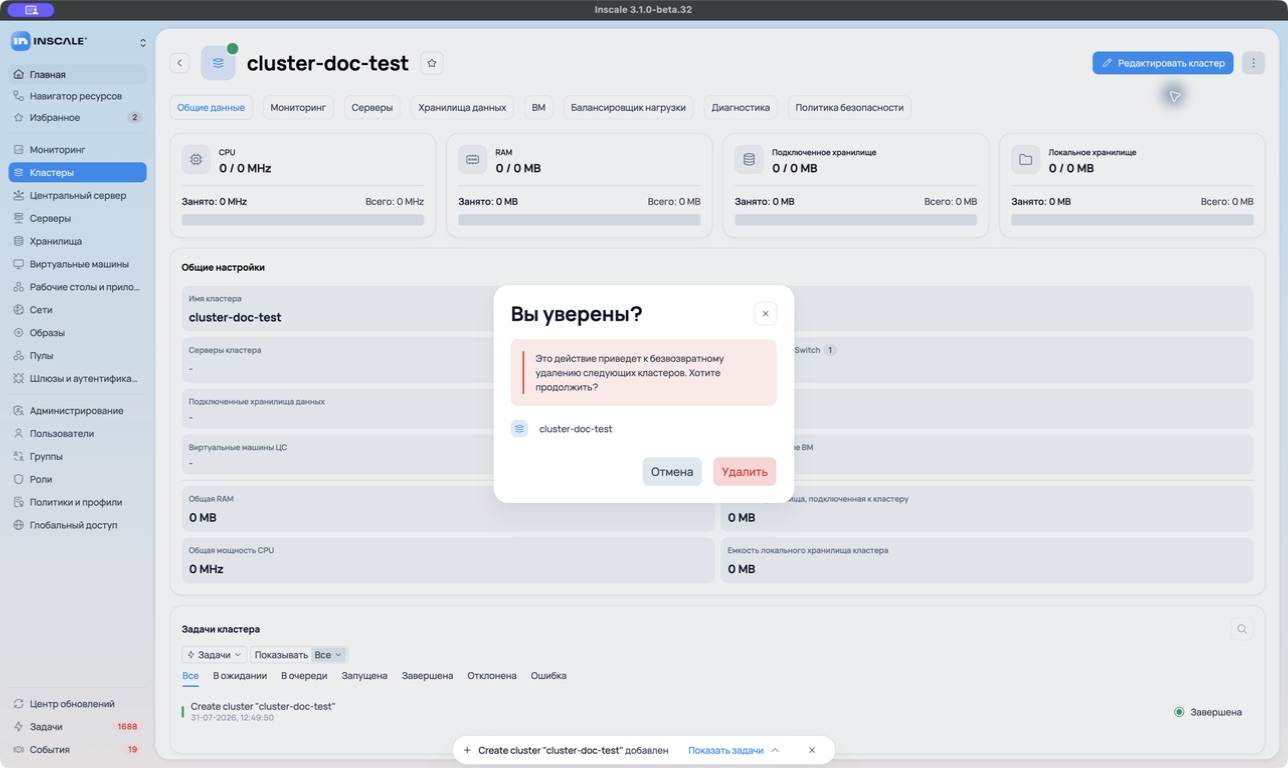
Task: Open Виртуальные машины in sidebar
Action: click(77, 264)
